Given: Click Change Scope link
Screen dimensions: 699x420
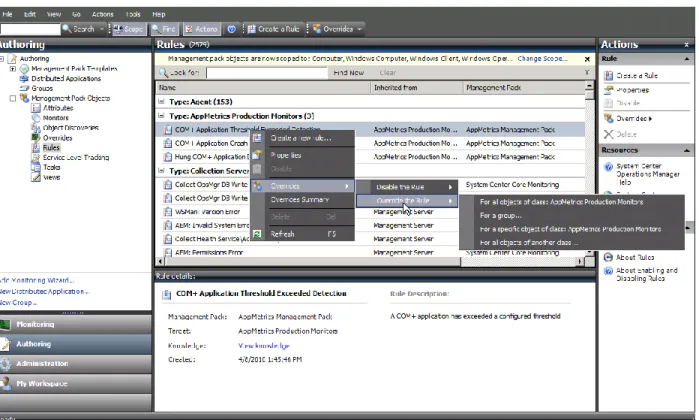Looking at the screenshot, I should click(x=542, y=58).
